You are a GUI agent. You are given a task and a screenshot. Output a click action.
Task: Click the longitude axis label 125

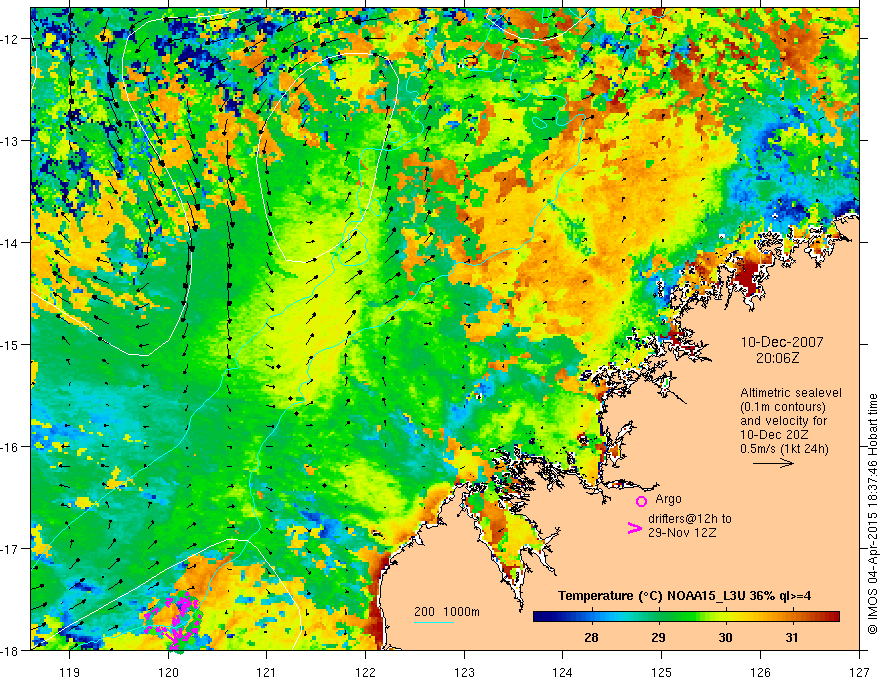(x=662, y=672)
